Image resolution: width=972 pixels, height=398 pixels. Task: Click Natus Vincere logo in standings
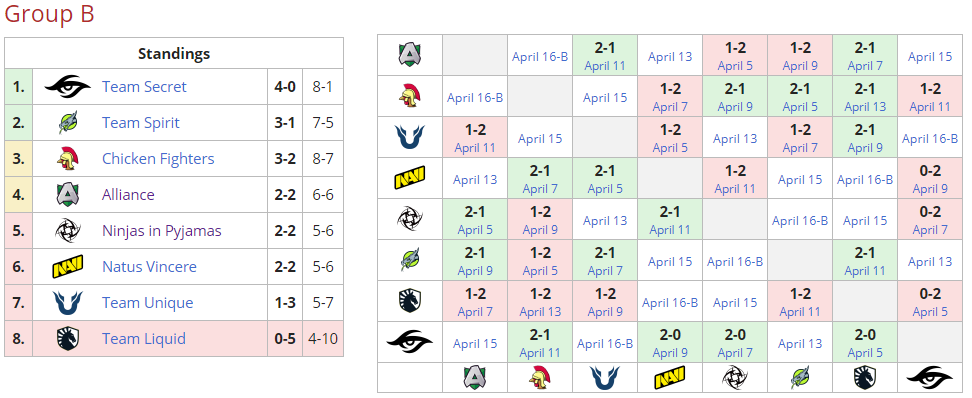68,267
